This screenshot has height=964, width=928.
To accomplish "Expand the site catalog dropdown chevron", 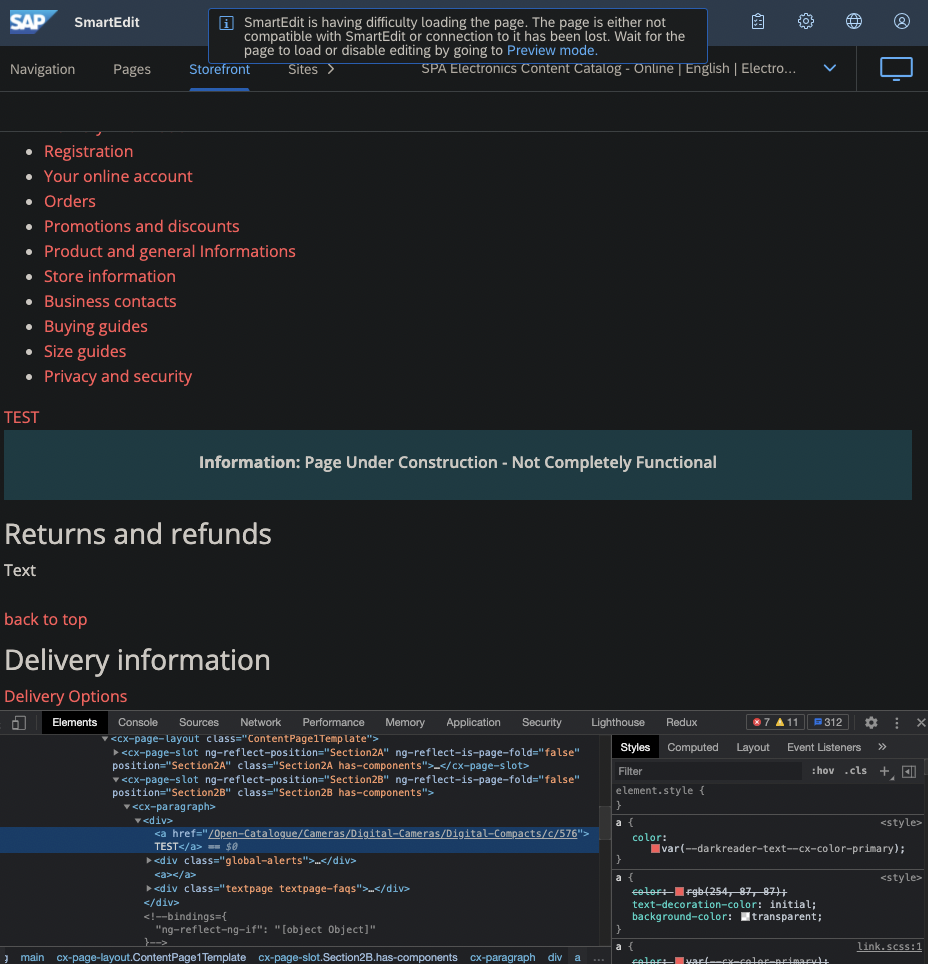I will (829, 68).
